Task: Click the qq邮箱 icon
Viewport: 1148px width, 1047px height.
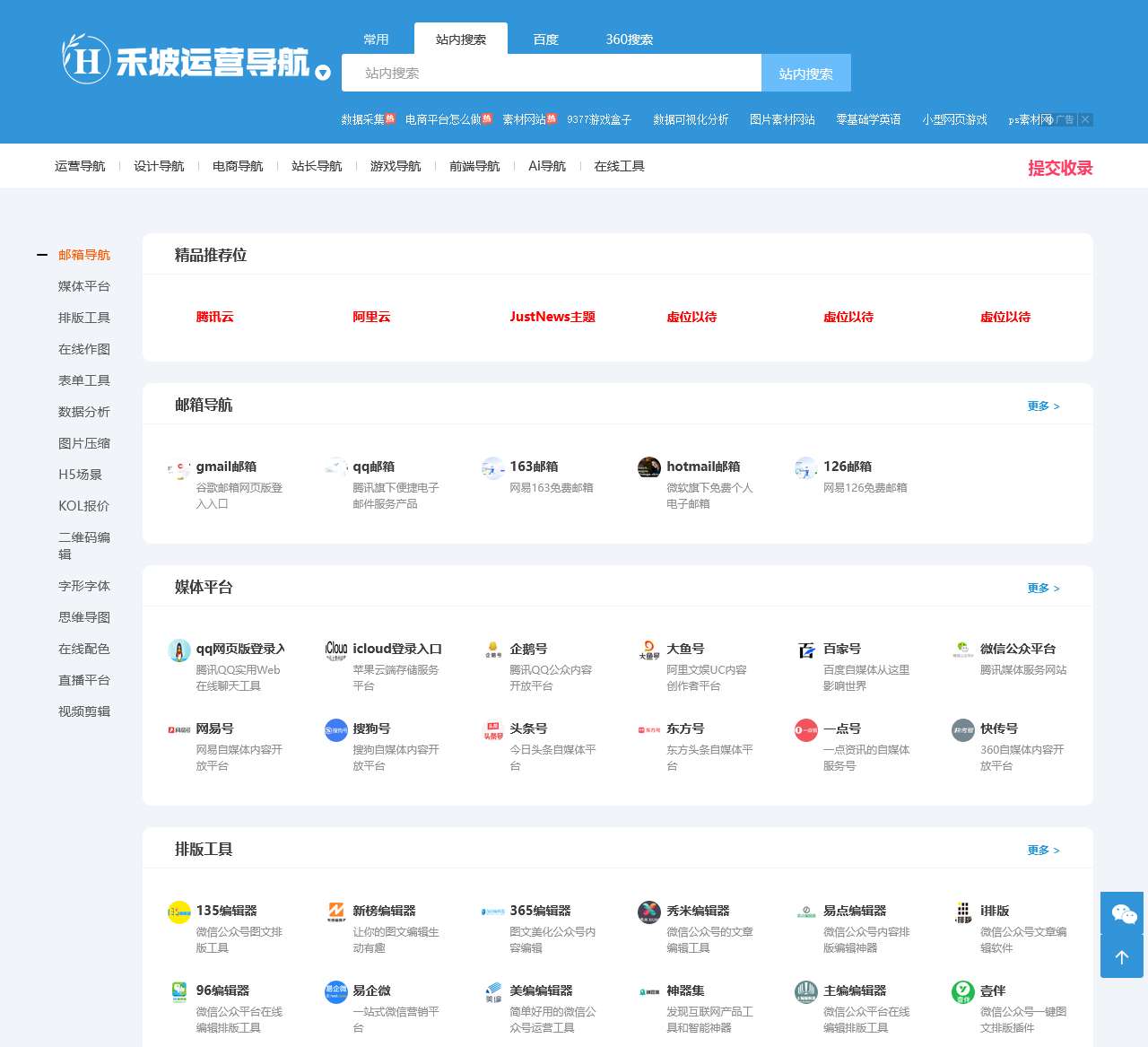Action: (x=336, y=468)
